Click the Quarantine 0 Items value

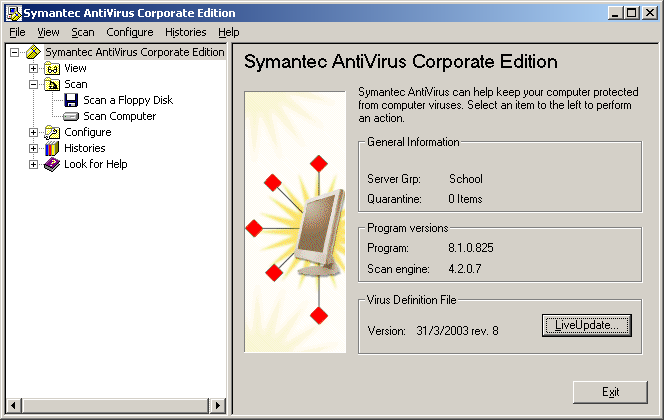[x=465, y=199]
